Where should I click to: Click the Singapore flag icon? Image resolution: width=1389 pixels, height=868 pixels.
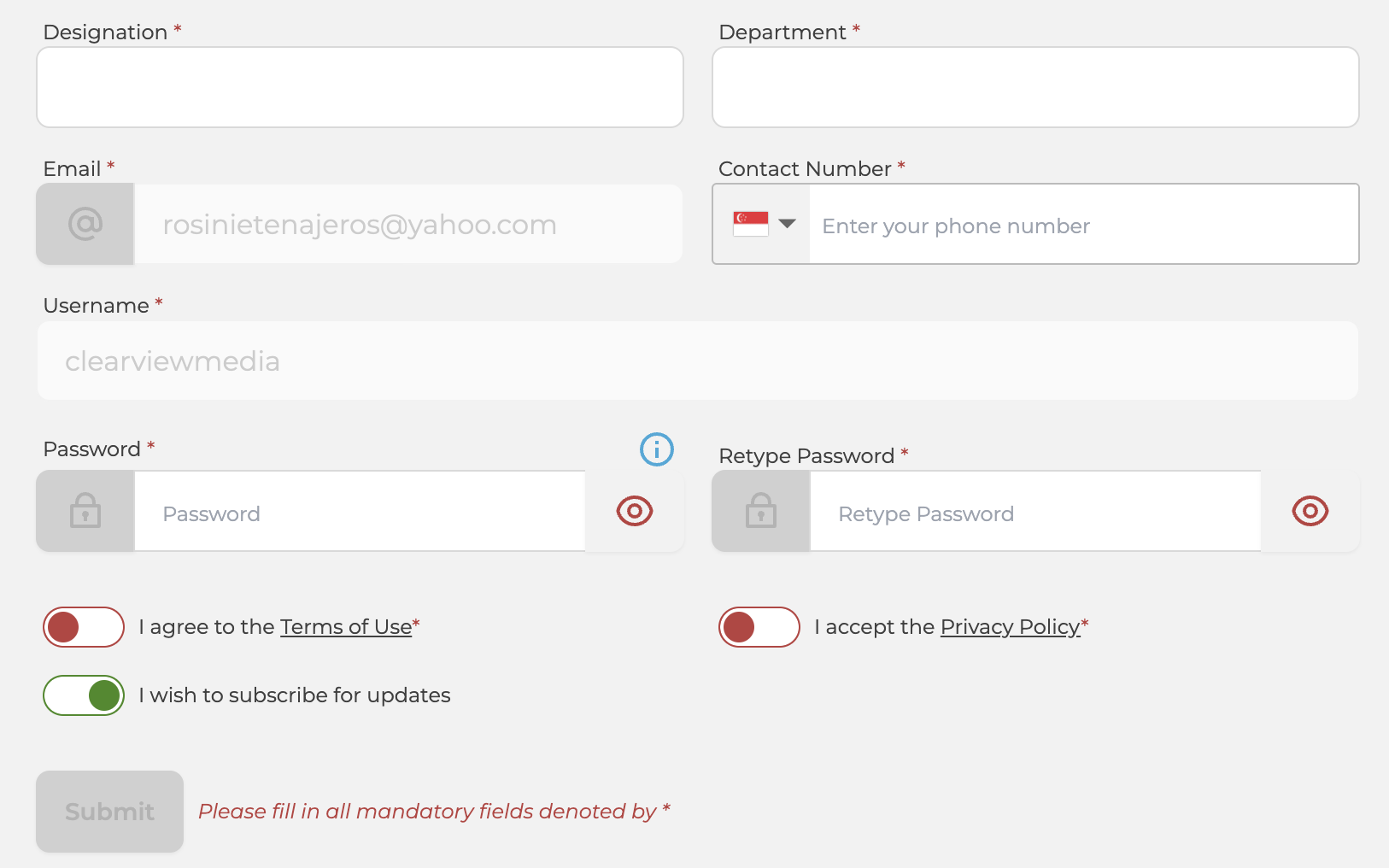[x=751, y=224]
